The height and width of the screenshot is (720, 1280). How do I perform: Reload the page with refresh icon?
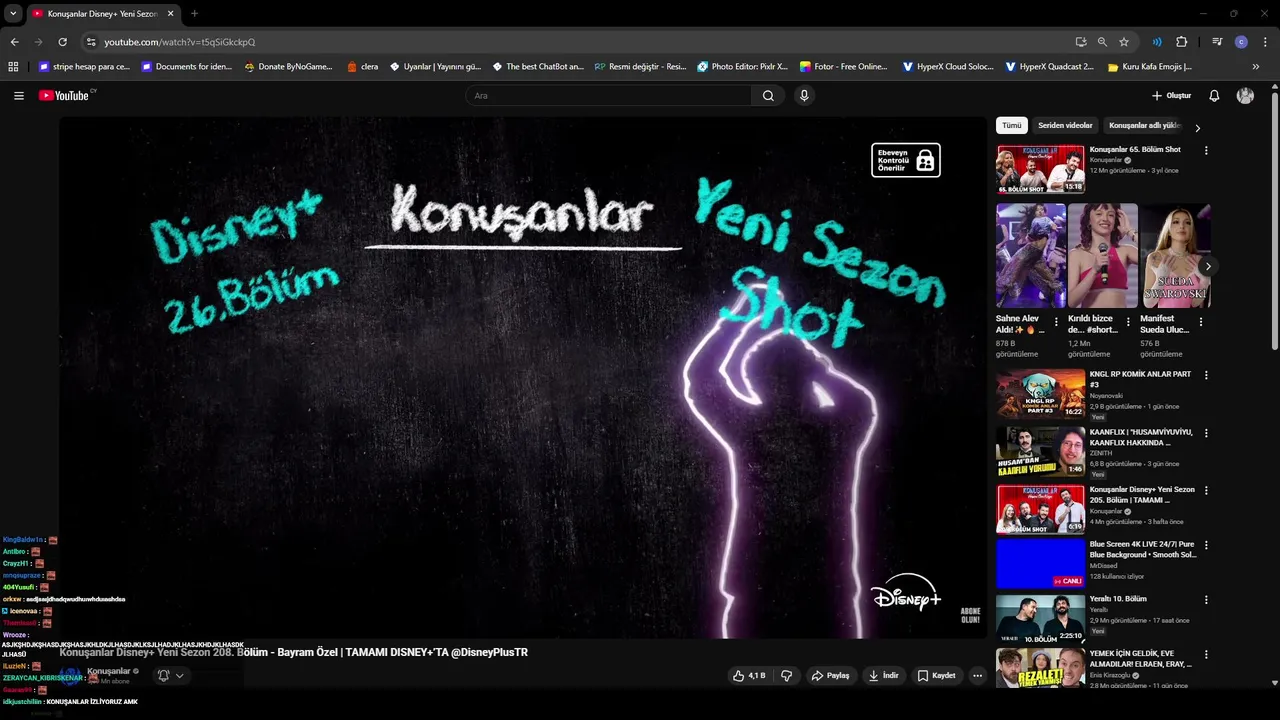[x=62, y=42]
